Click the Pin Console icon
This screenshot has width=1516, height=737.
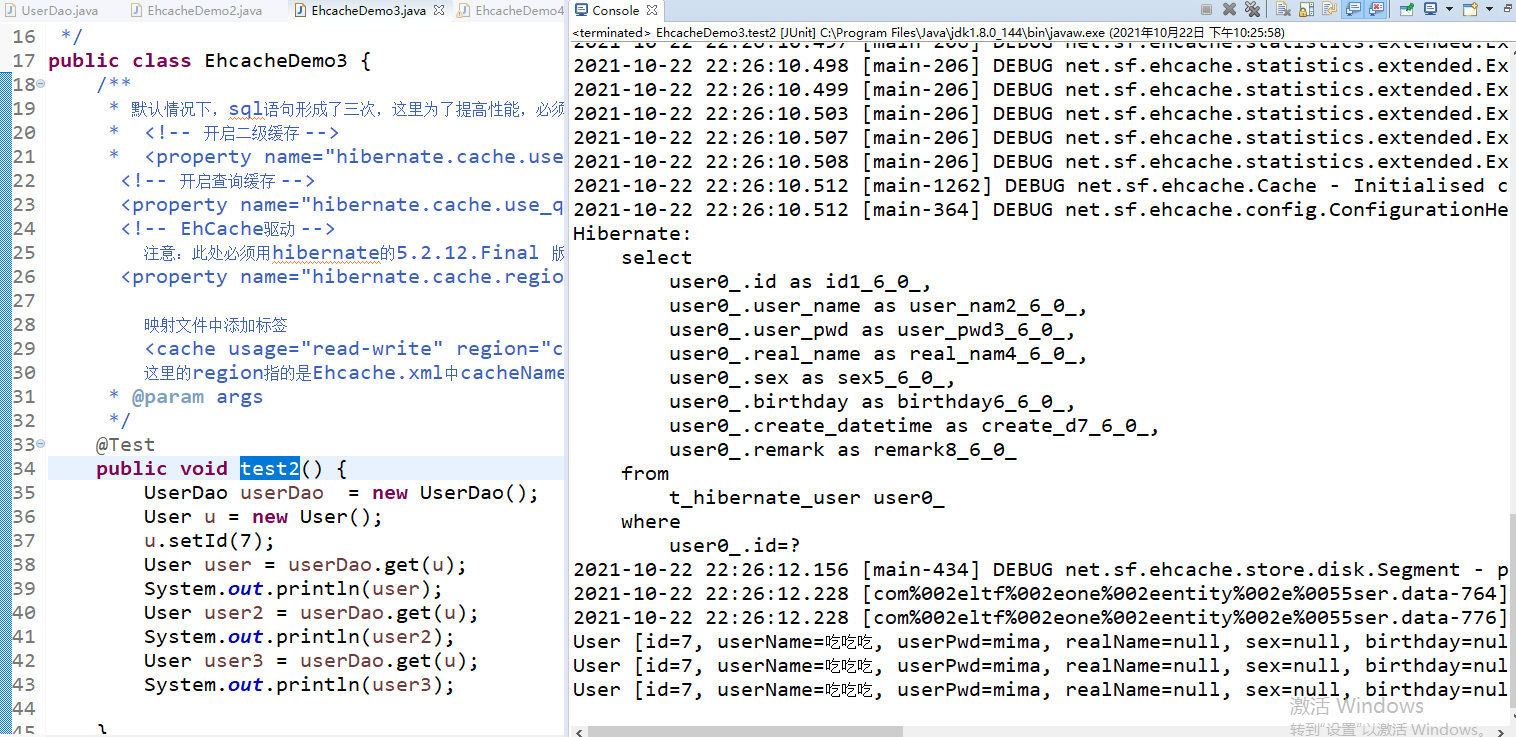pyautogui.click(x=1407, y=10)
